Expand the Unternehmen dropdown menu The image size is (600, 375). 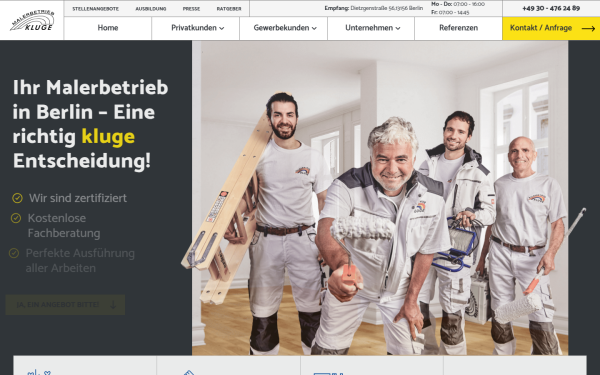[x=373, y=28]
